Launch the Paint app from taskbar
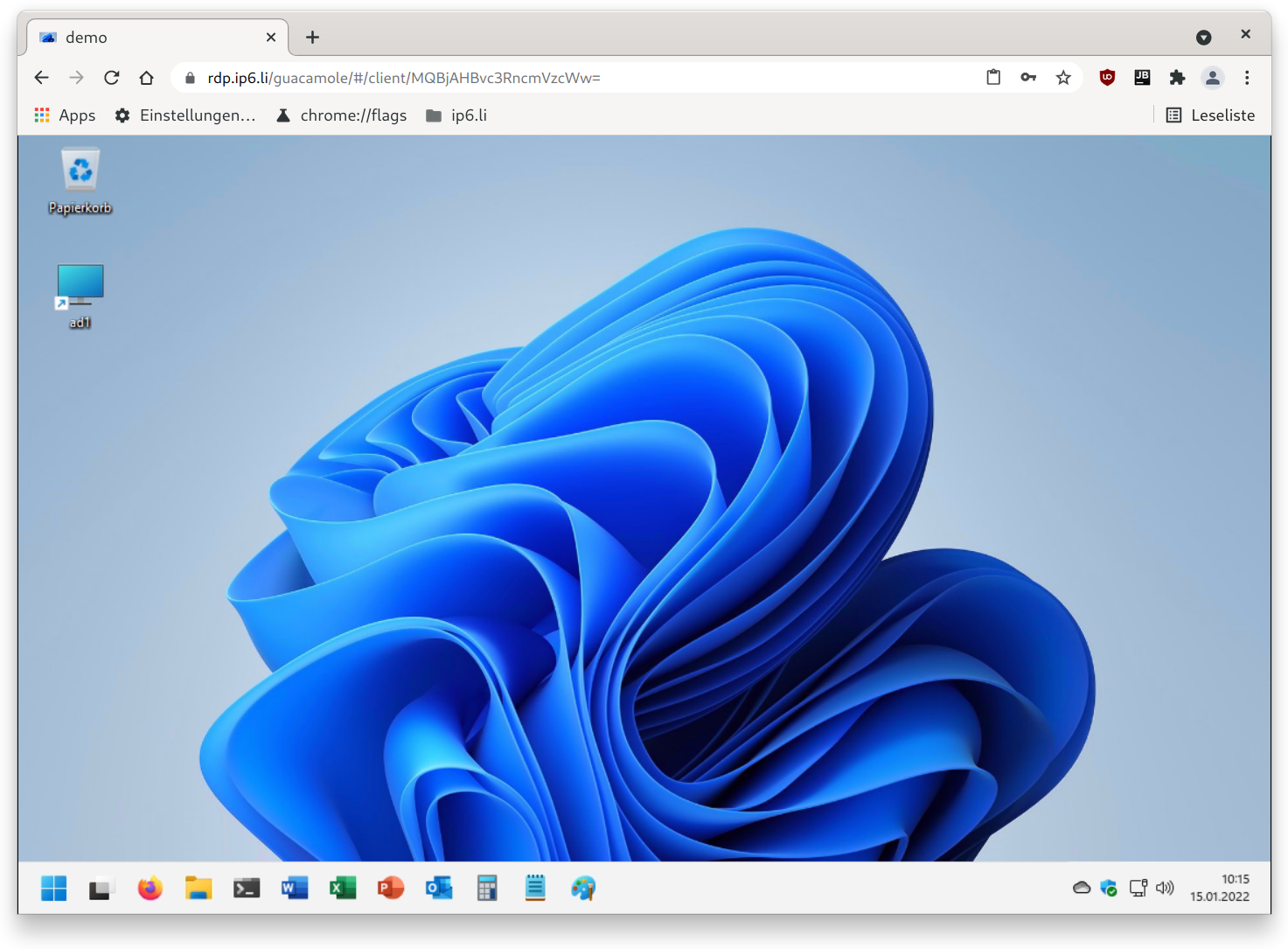Image resolution: width=1288 pixels, height=949 pixels. (x=583, y=889)
